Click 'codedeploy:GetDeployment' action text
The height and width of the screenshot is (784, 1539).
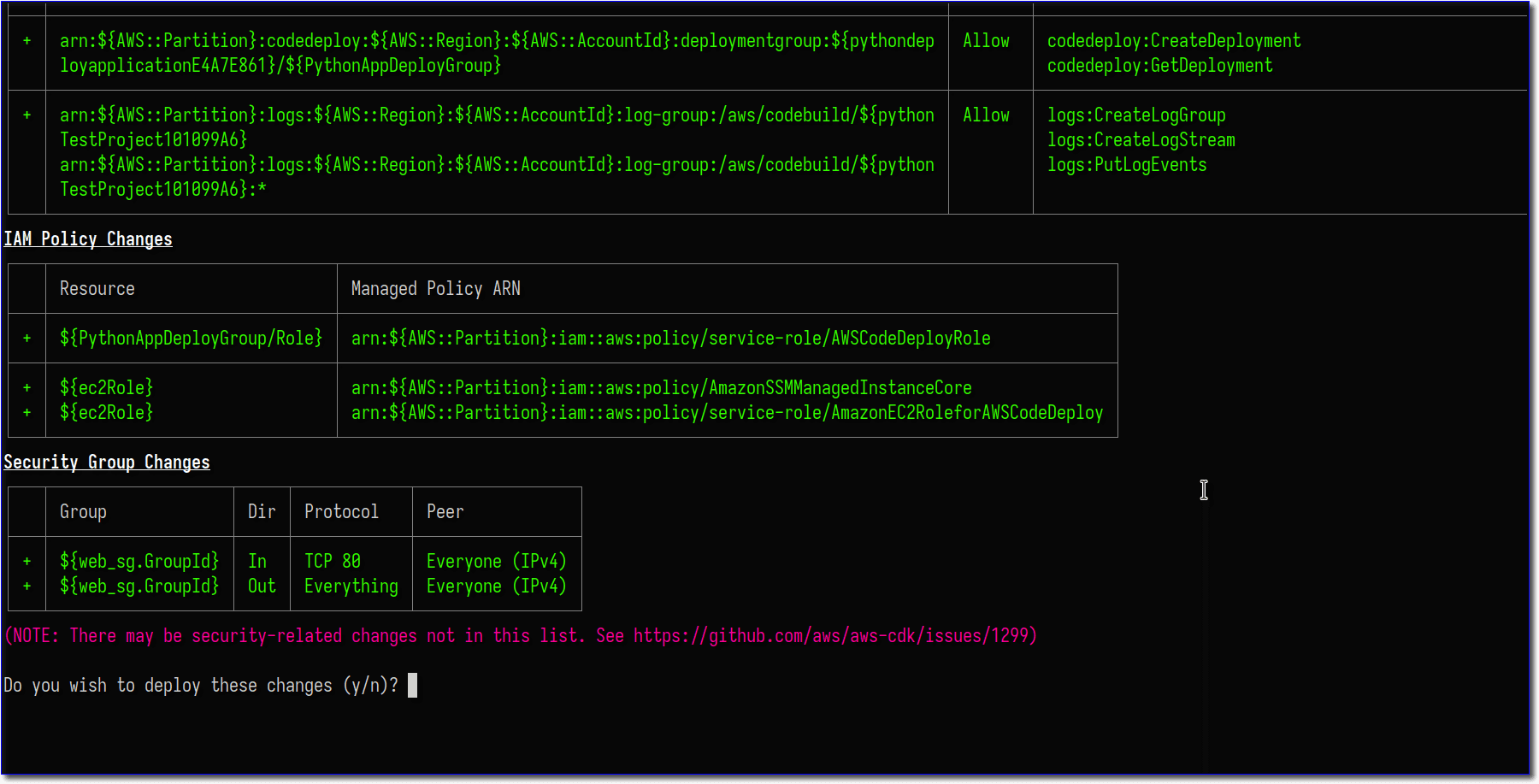pyautogui.click(x=1160, y=66)
